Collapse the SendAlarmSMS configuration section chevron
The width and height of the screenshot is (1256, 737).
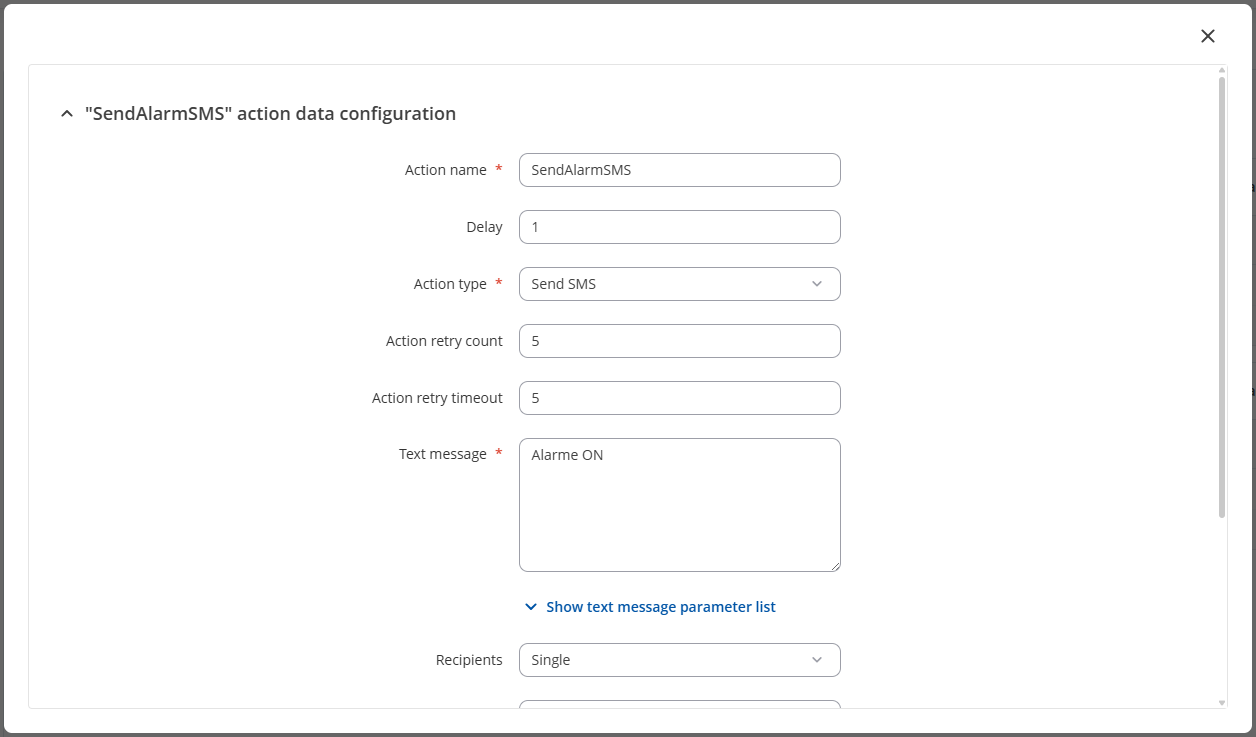coord(67,114)
